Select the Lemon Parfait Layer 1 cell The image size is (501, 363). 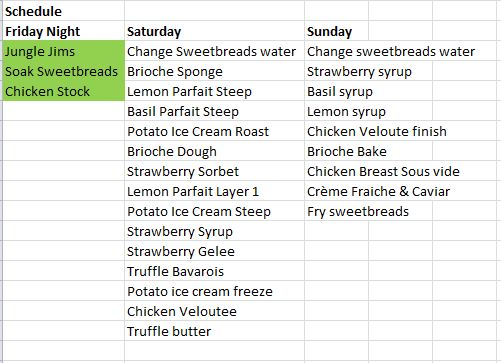tap(214, 191)
